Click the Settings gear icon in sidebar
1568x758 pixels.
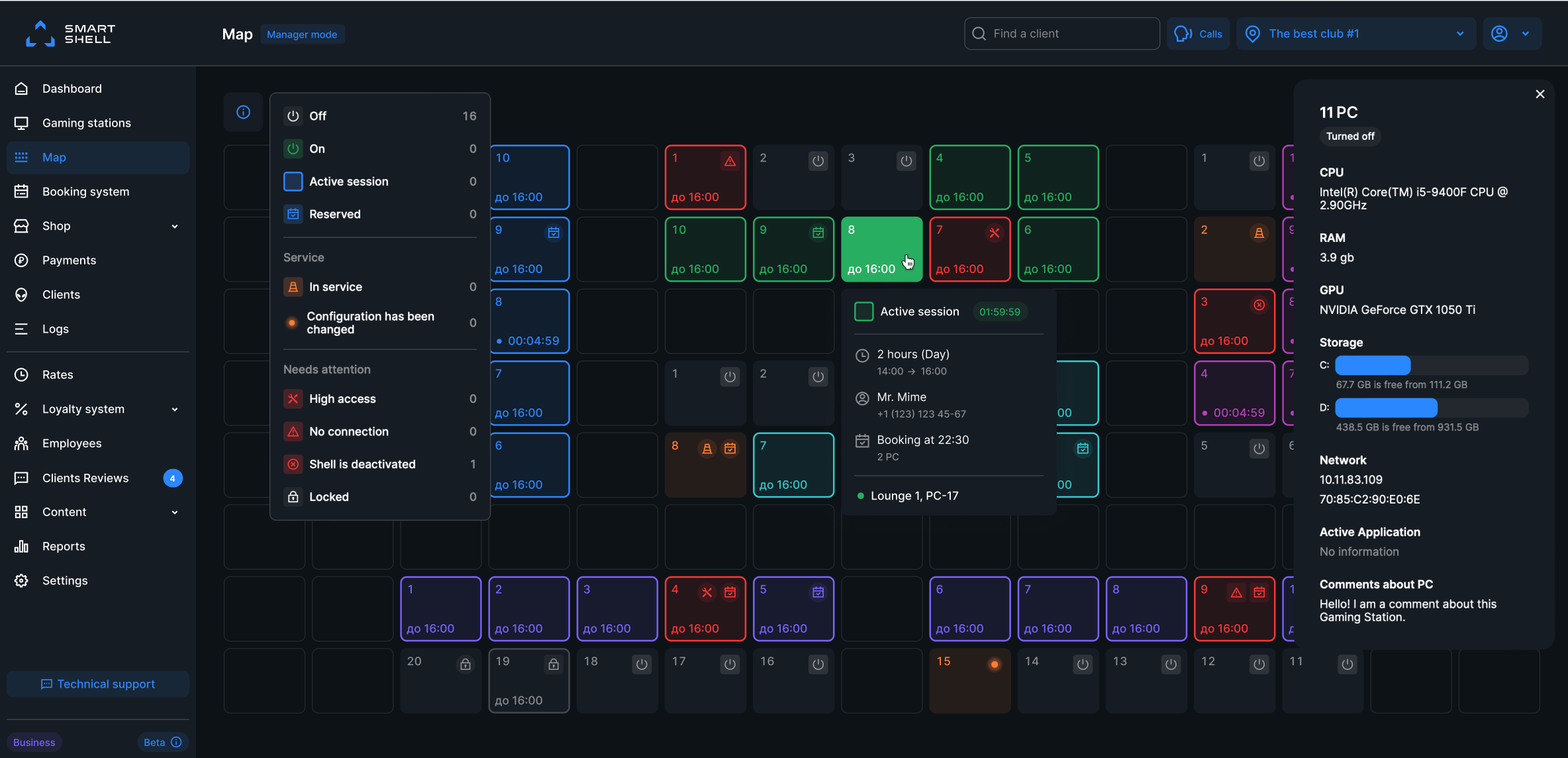pyautogui.click(x=21, y=580)
